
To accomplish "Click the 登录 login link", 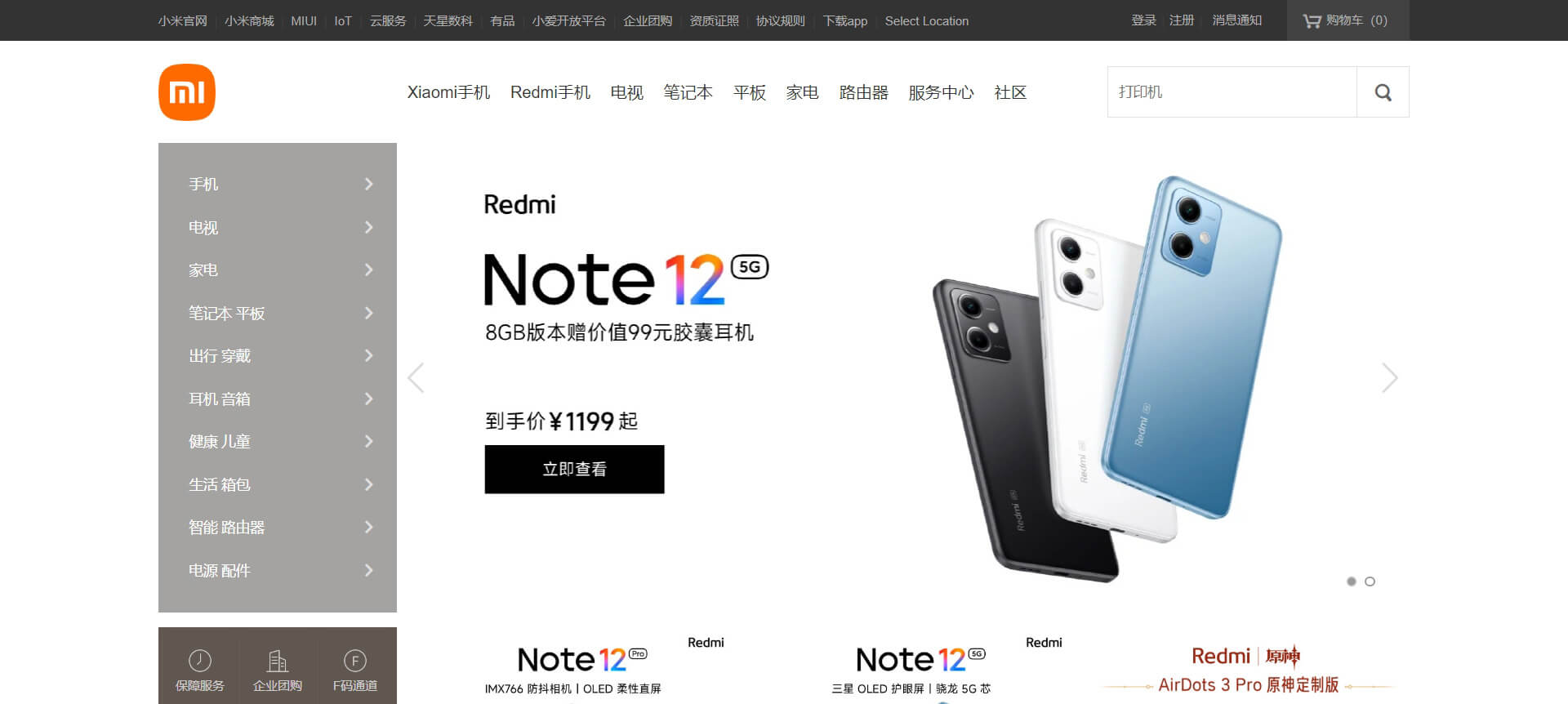I will (1143, 20).
